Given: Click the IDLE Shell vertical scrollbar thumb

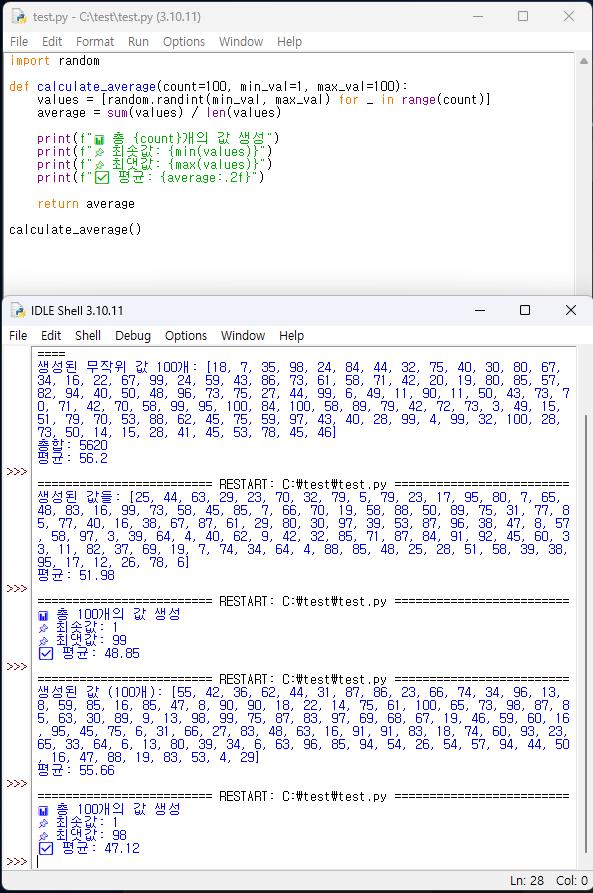Looking at the screenshot, I should [x=586, y=632].
